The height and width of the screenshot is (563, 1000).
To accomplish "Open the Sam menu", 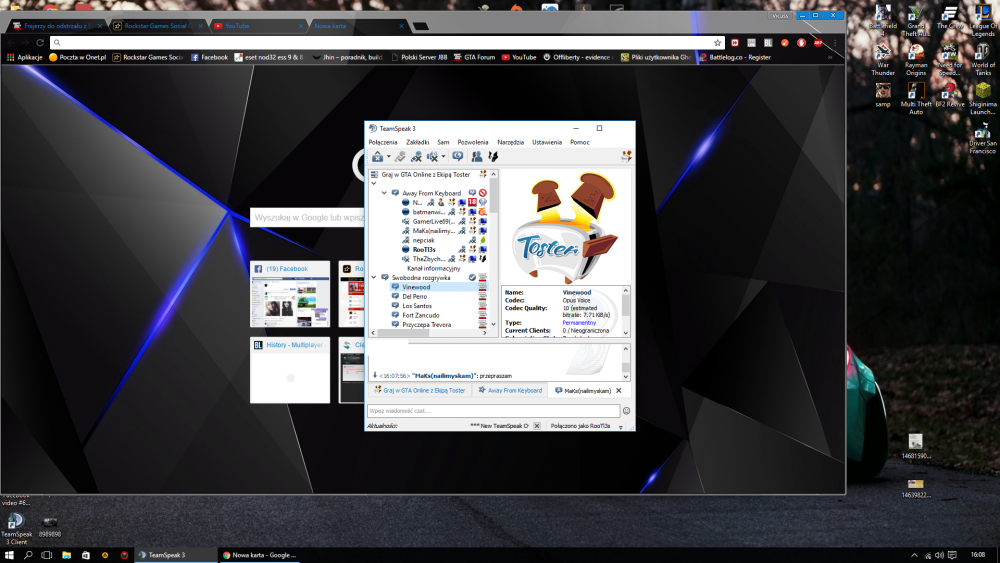I will (443, 142).
